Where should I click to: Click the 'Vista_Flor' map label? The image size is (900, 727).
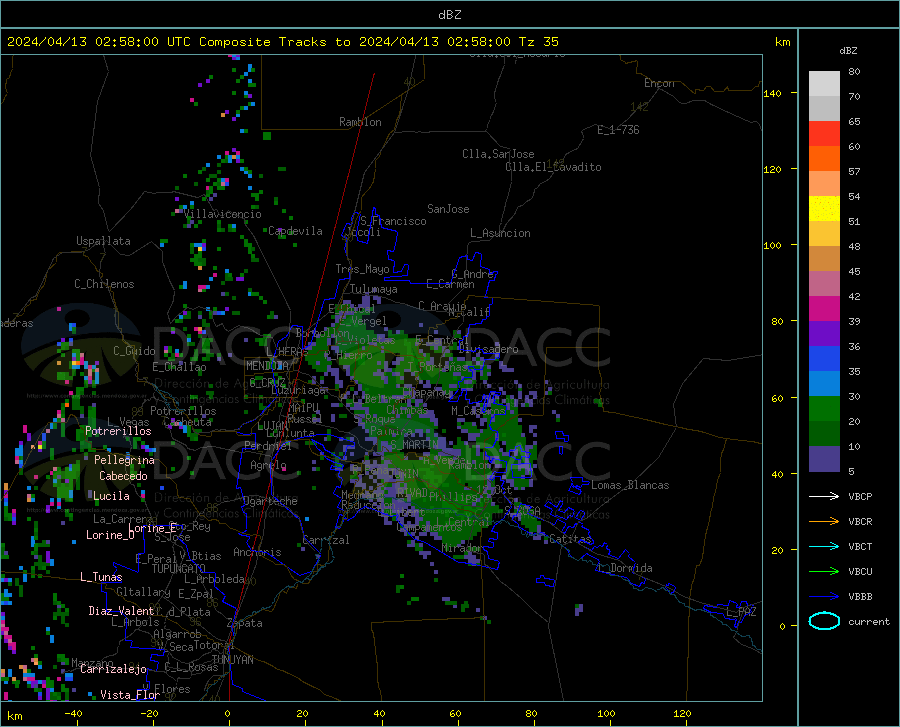pos(130,695)
